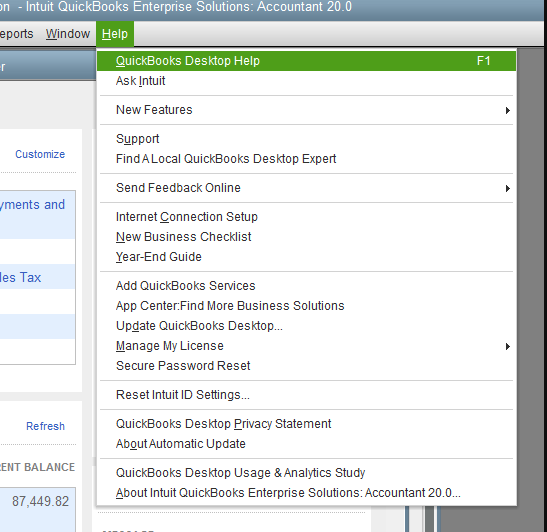The width and height of the screenshot is (547, 532).
Task: Expand the New Features submenu arrow
Action: (x=508, y=110)
